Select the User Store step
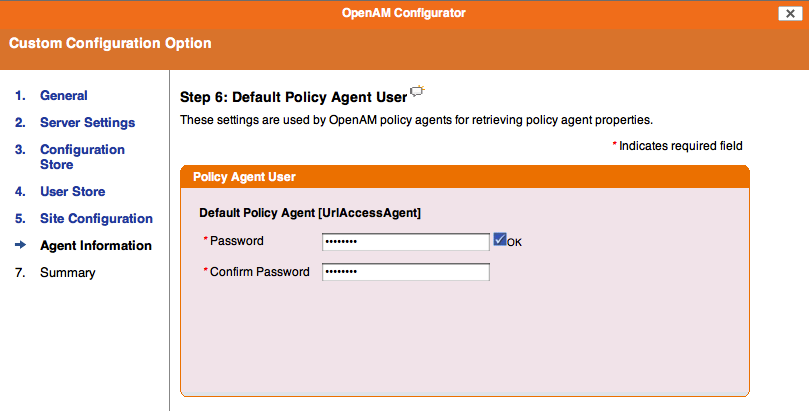809x411 pixels. point(72,191)
